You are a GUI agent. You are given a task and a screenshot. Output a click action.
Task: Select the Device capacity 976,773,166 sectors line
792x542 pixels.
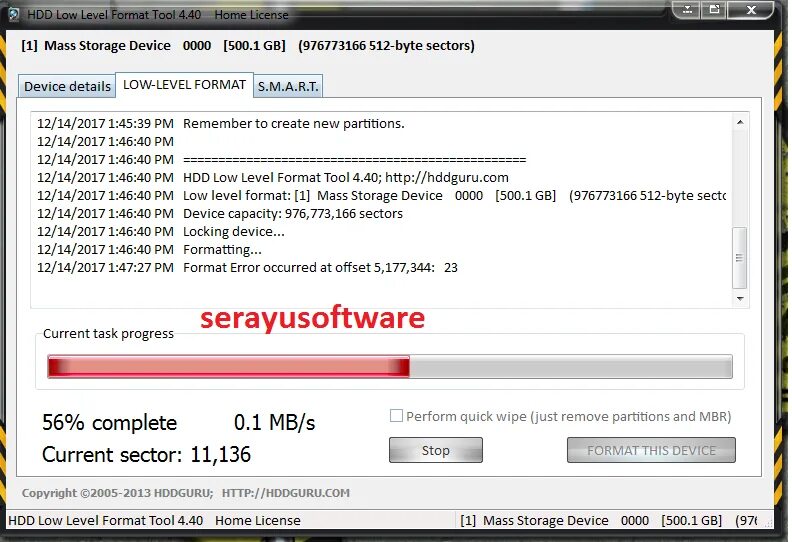coord(220,214)
